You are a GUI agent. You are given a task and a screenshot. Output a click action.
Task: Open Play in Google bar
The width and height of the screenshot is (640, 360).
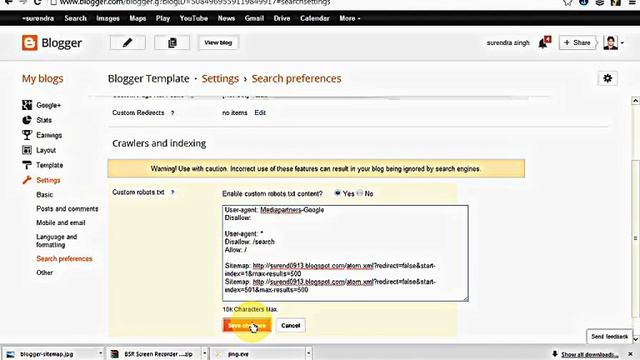[x=162, y=18]
